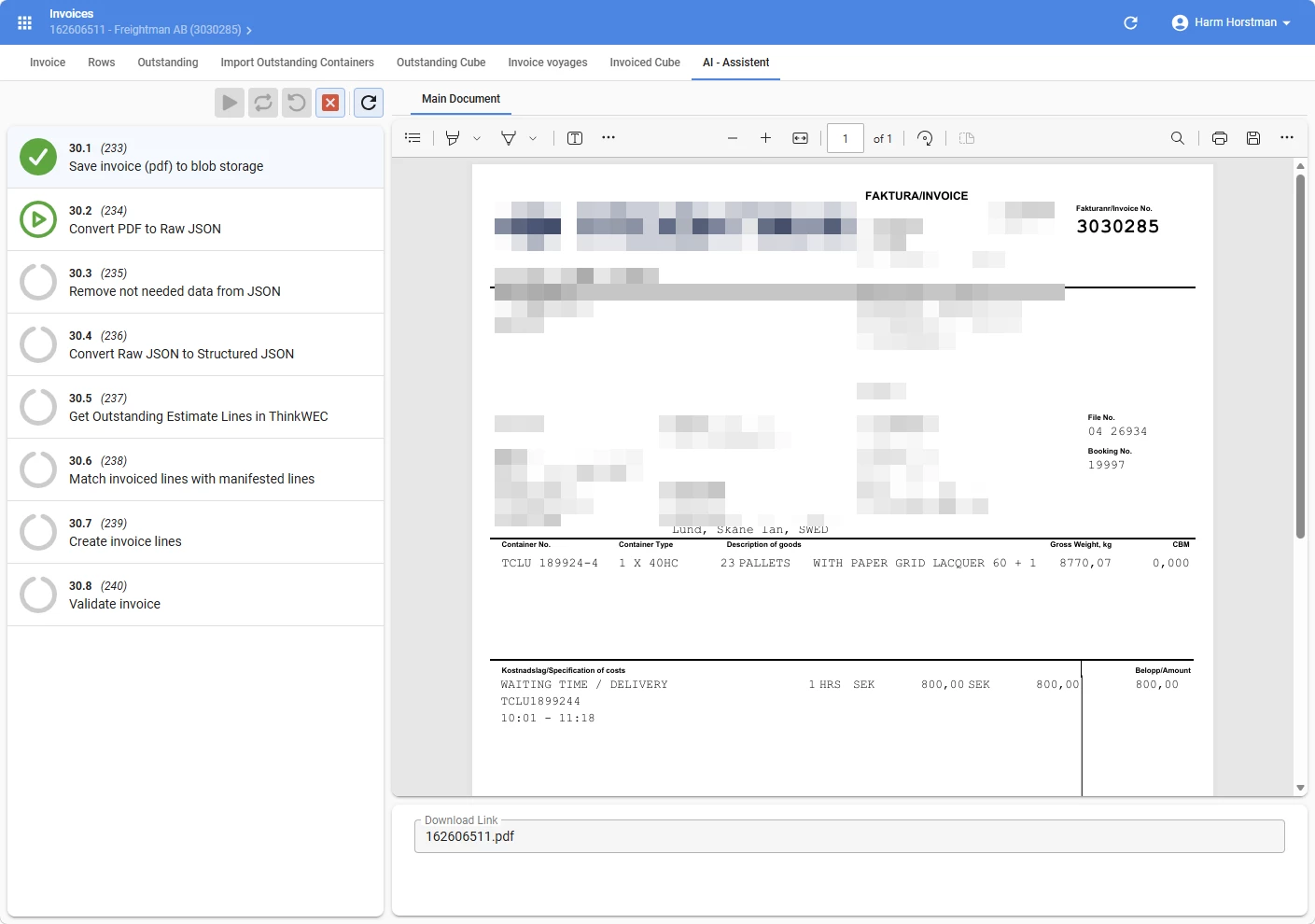Open the Outstanding Cube tab
This screenshot has height=924, width=1315.
coord(441,63)
